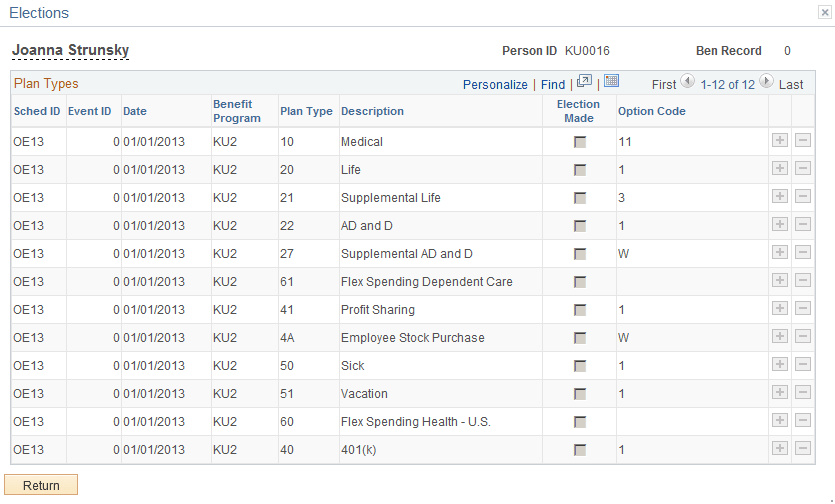Click the Return button
835x504 pixels.
coord(41,485)
